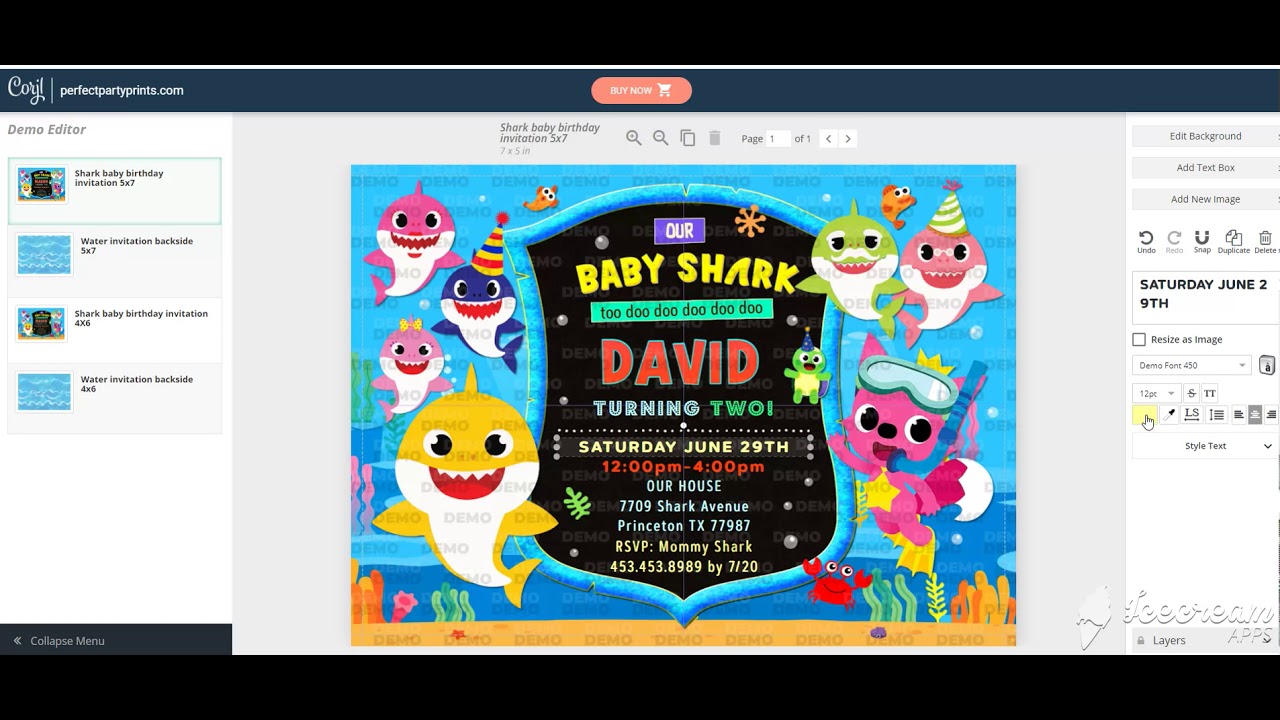
Task: Select the RSVP: Mommy Shark line
Action: (684, 547)
